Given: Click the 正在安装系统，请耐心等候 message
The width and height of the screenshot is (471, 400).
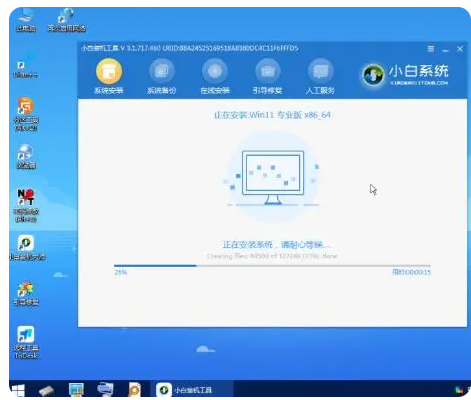Looking at the screenshot, I should (x=276, y=245).
